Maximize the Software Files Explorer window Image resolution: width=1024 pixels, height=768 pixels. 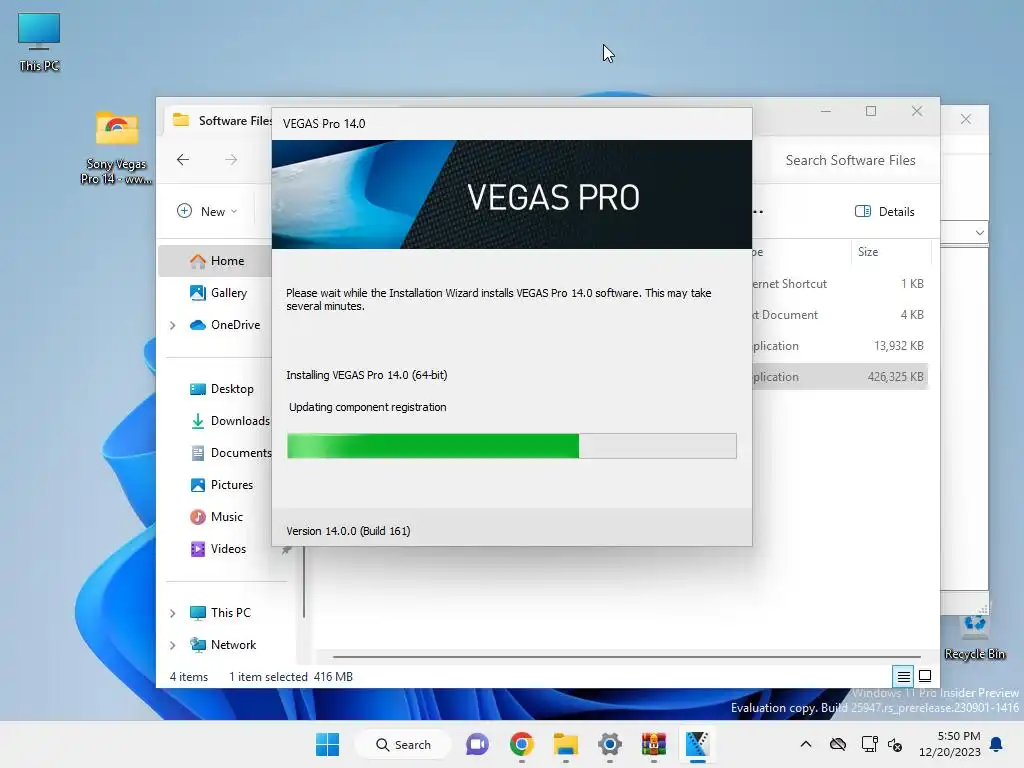pos(871,112)
